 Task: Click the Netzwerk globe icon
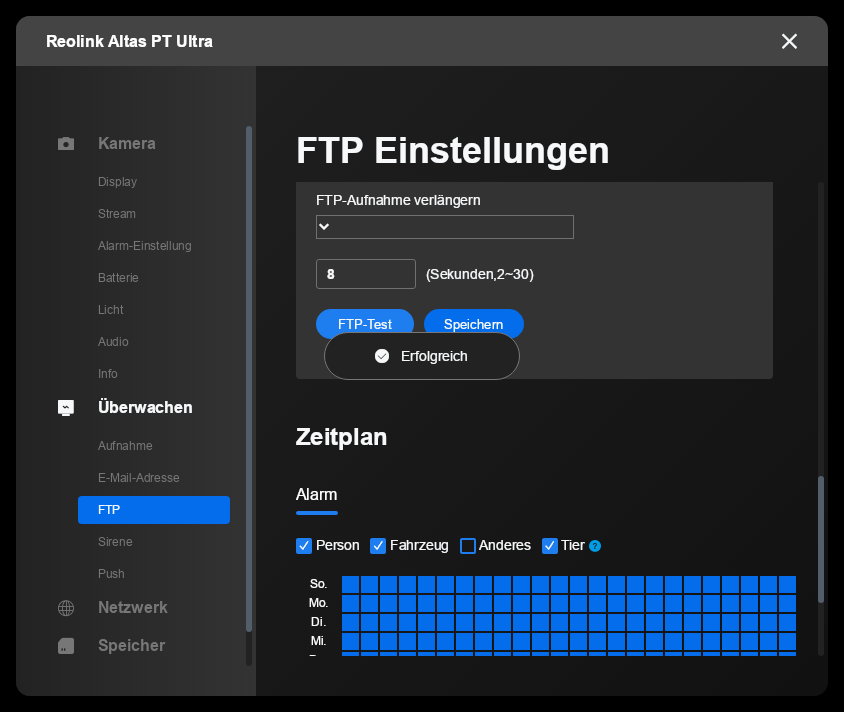66,608
